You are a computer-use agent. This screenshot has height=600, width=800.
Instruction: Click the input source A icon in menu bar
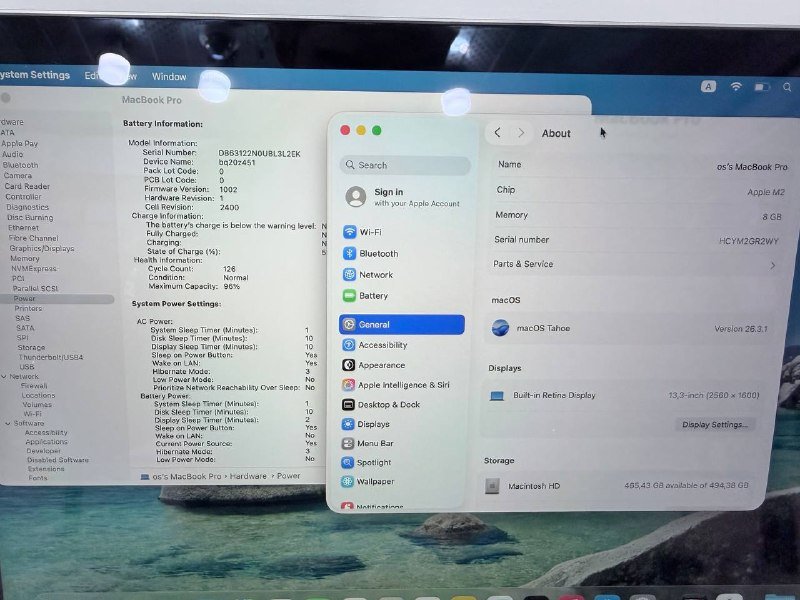[708, 86]
